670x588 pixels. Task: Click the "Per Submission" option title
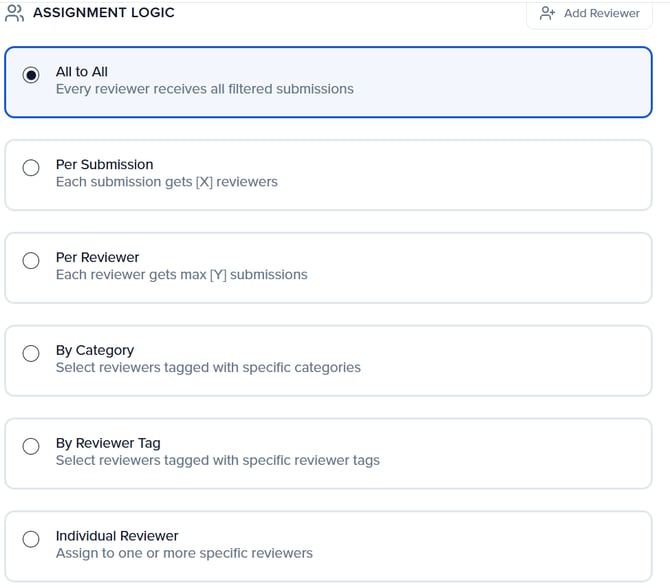click(x=105, y=165)
